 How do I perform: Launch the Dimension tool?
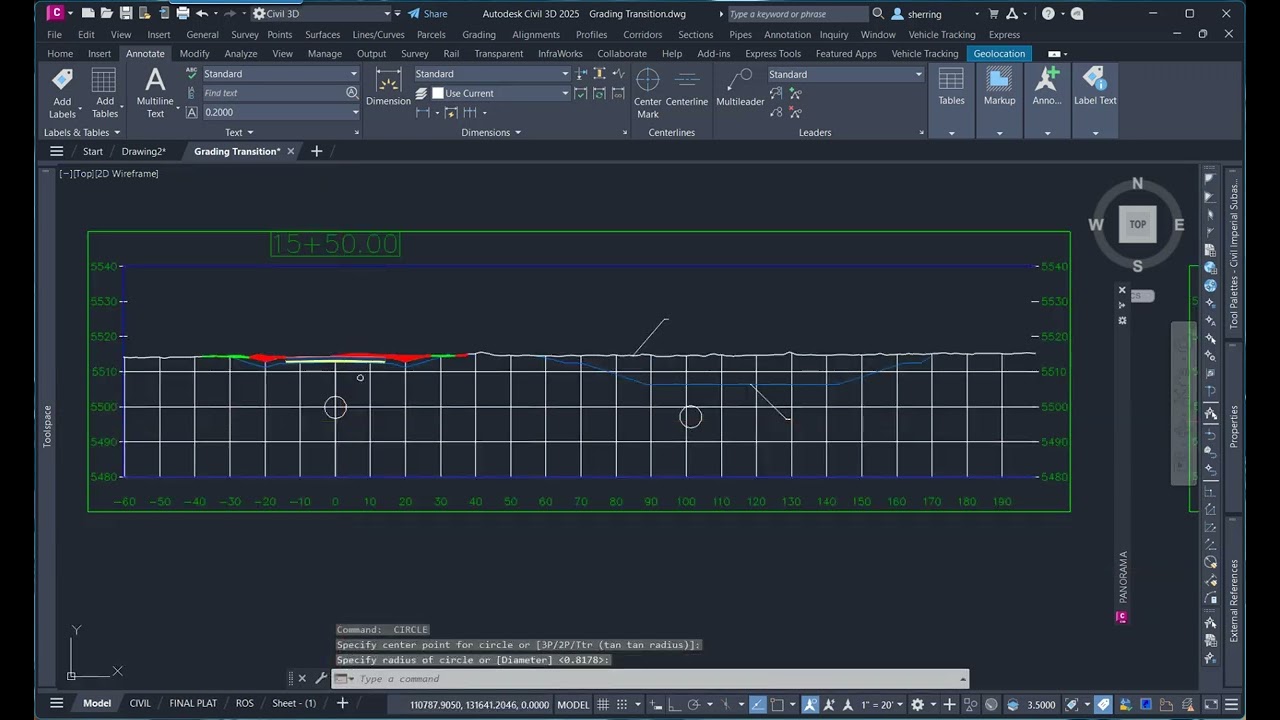click(388, 87)
